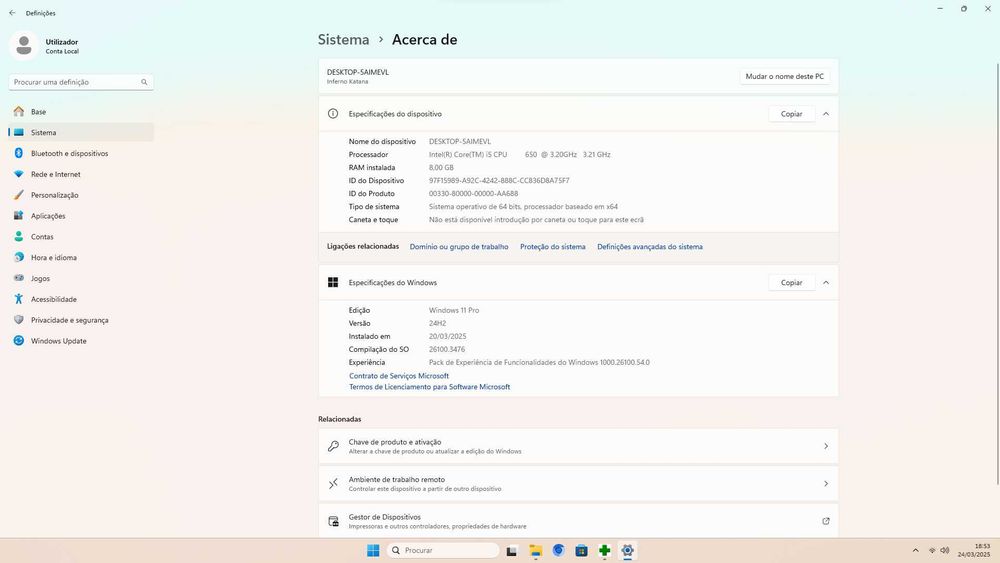Click the search magnifier in the settings box

[x=144, y=82]
